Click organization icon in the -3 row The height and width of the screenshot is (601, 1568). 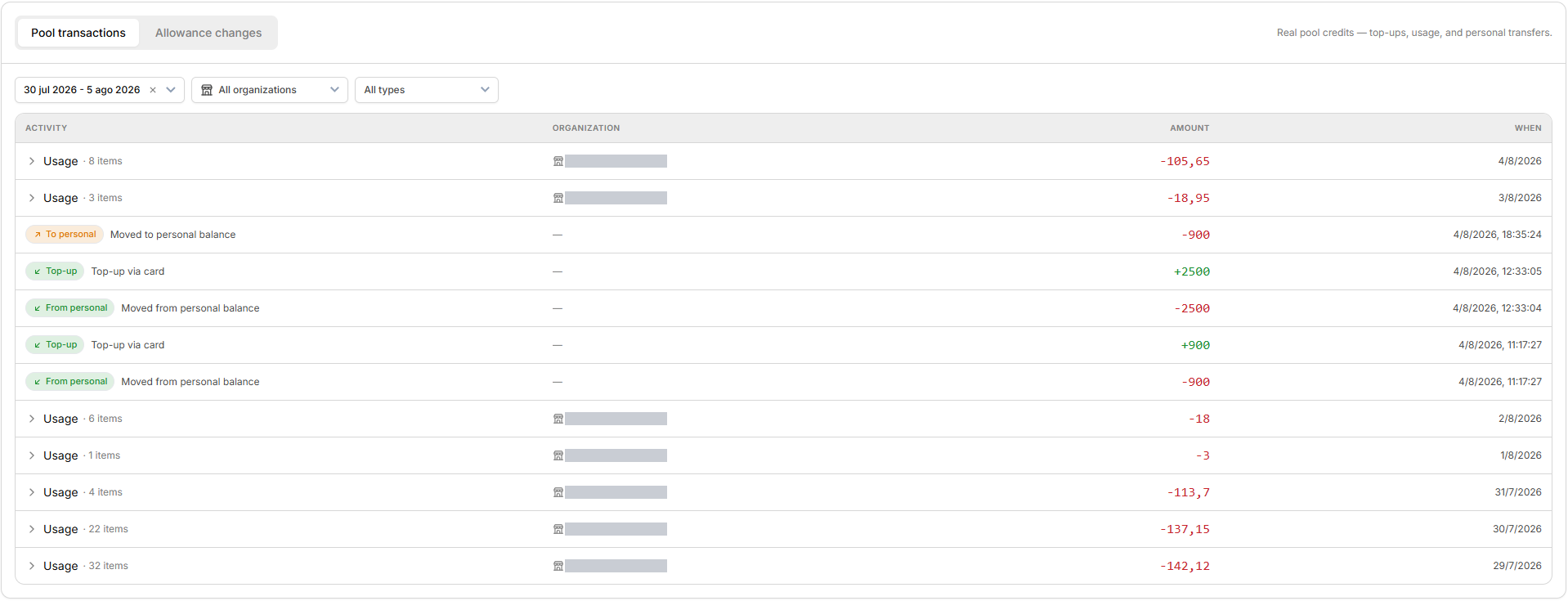tap(558, 455)
